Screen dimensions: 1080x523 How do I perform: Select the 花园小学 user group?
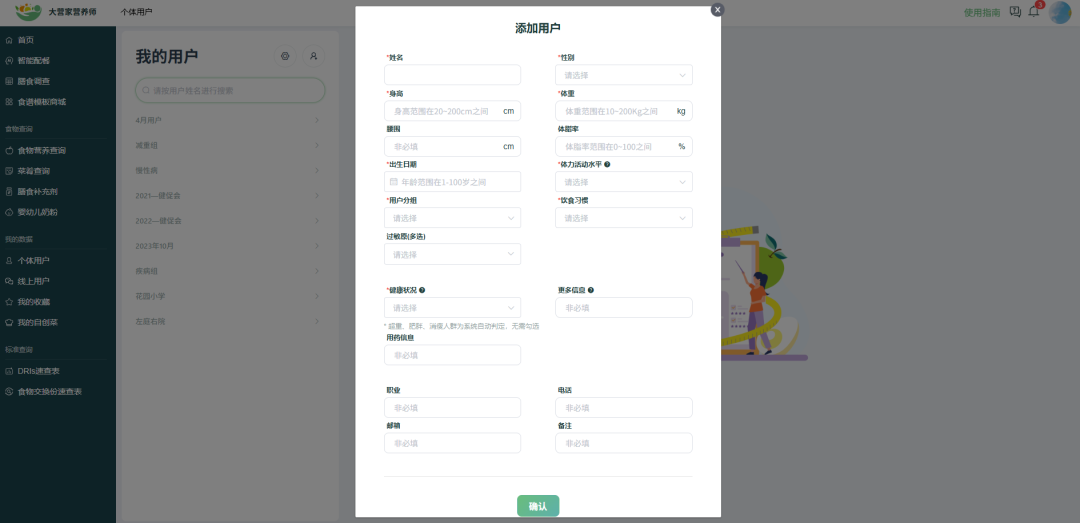(230, 296)
